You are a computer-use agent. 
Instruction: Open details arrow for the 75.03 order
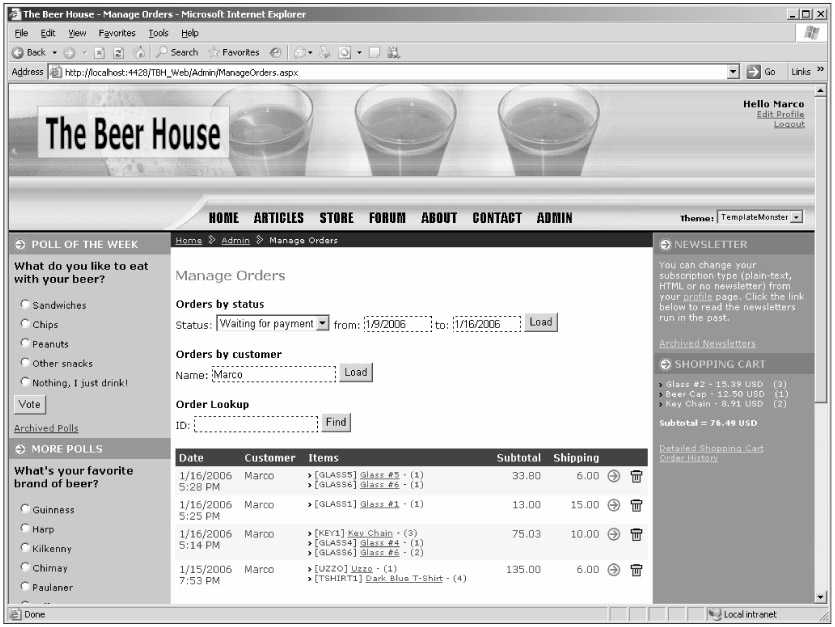click(x=614, y=534)
